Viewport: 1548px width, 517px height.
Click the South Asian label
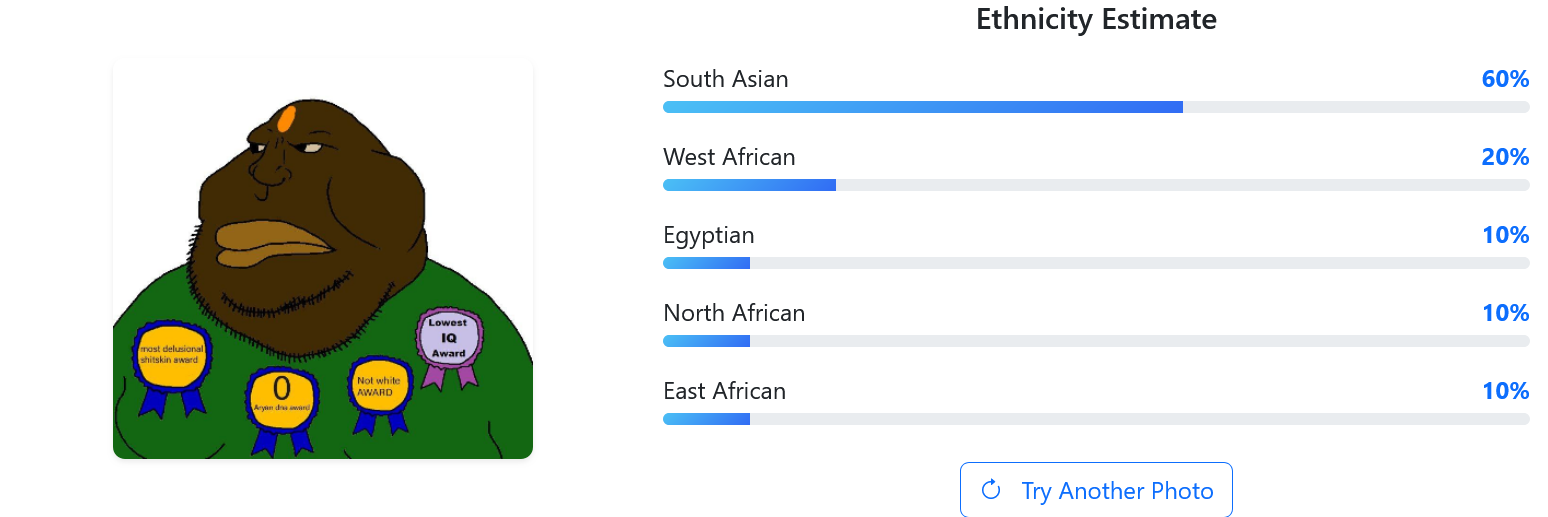[725, 79]
